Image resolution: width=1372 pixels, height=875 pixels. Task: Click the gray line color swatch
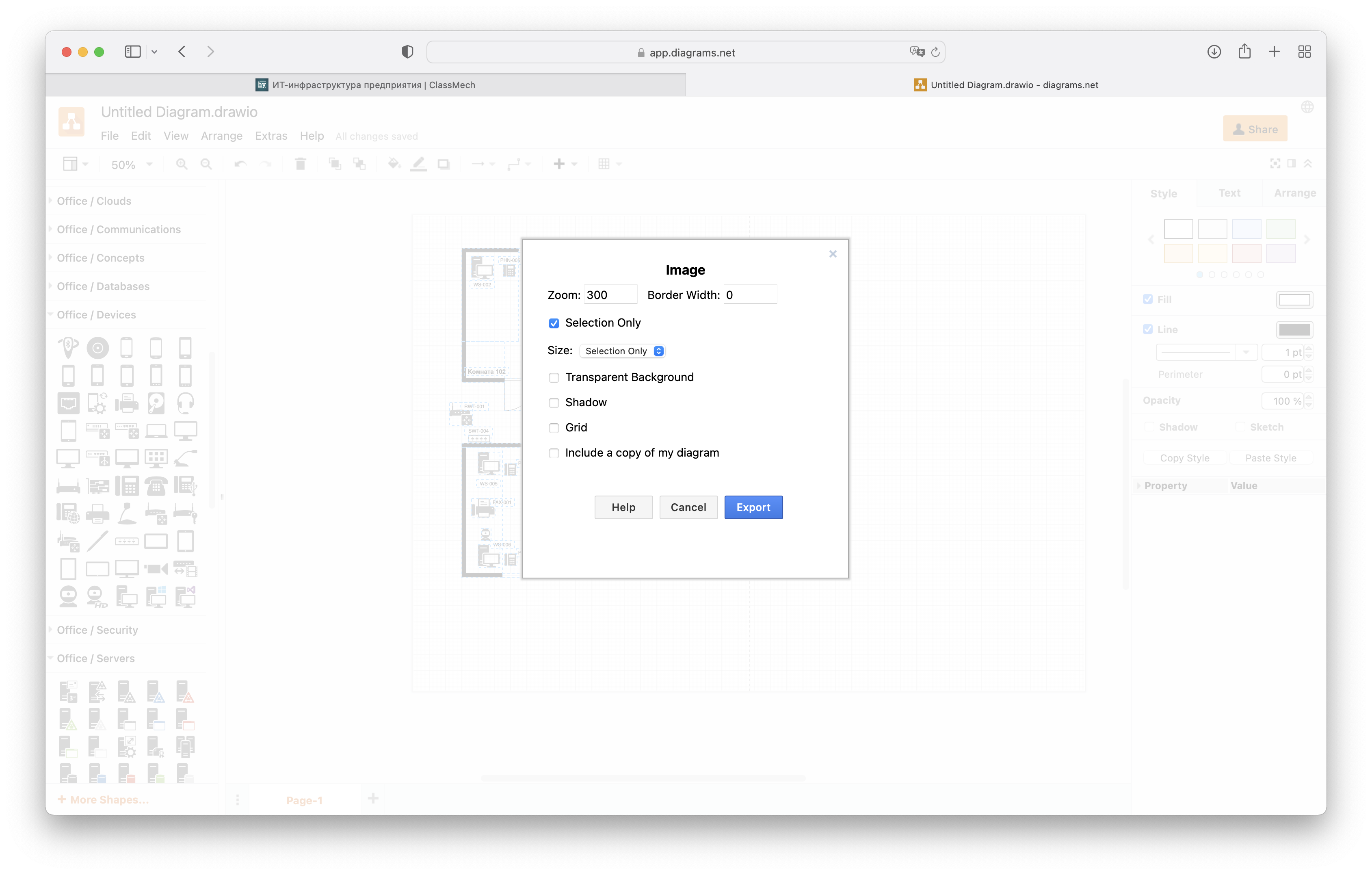[1294, 330]
